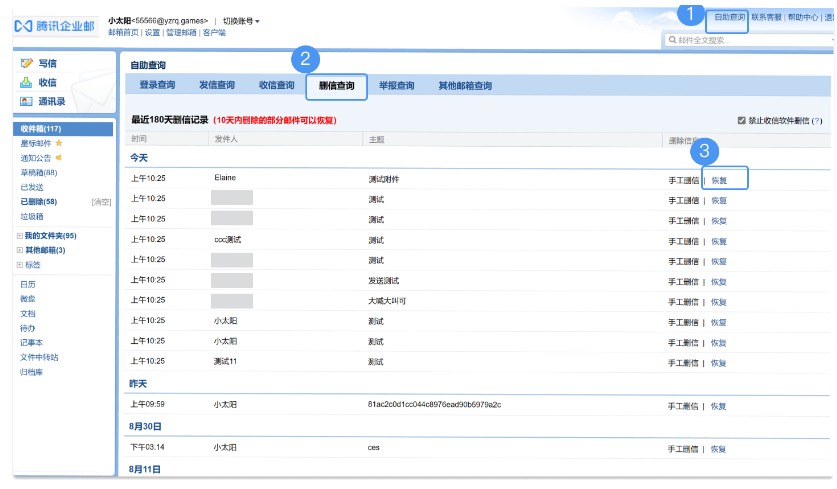Click the 时间 column header
This screenshot has width=837, height=489.
(139, 139)
